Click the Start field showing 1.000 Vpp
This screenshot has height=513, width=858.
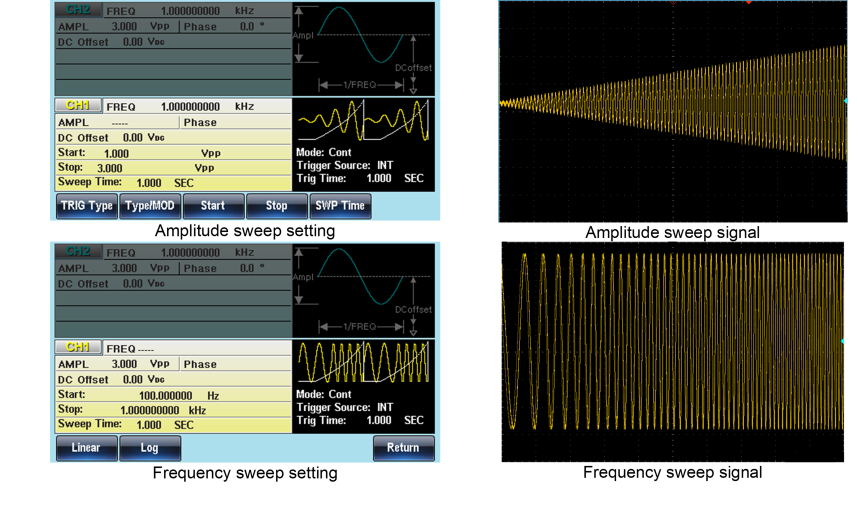[172, 154]
